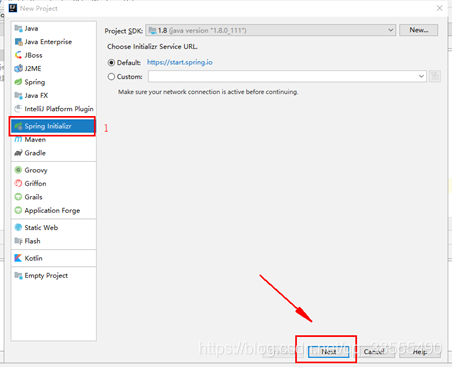Screen dimensions: 452x367
Task: Click the Application Forge label
Action: coord(52,210)
